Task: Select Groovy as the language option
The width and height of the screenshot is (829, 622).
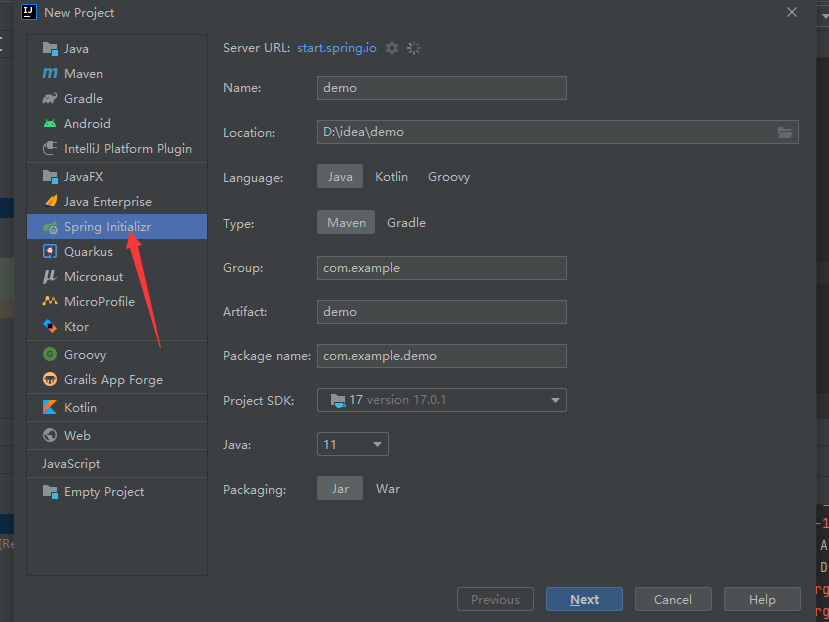Action: click(x=449, y=177)
